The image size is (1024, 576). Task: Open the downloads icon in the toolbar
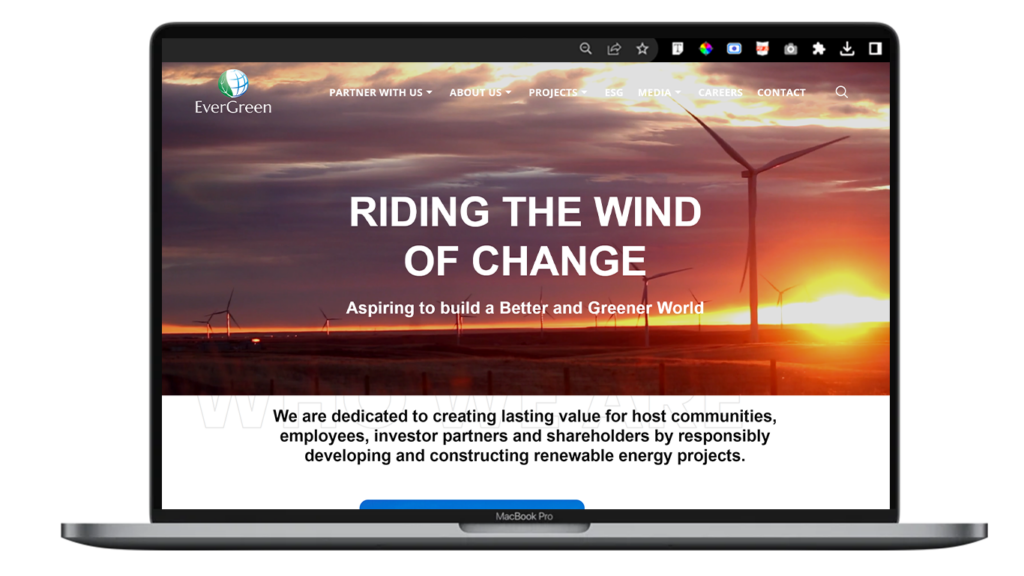(x=848, y=47)
